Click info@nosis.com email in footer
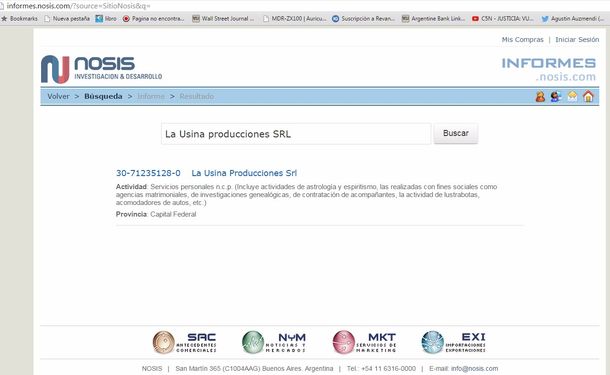 click(x=474, y=368)
